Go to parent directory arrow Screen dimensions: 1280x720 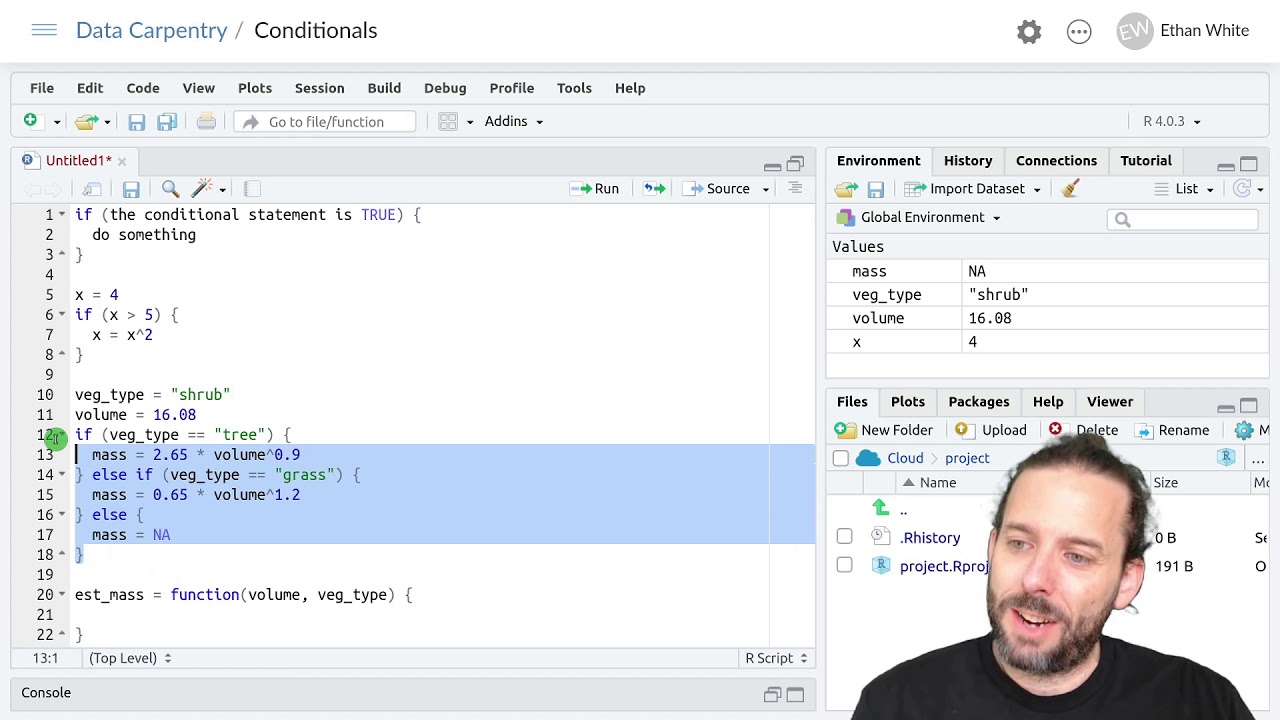[x=880, y=508]
